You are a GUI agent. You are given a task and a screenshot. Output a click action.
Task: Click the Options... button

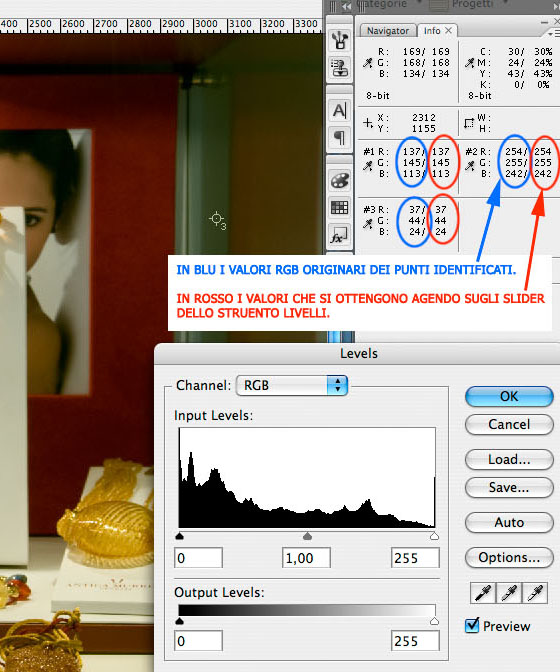pos(509,557)
